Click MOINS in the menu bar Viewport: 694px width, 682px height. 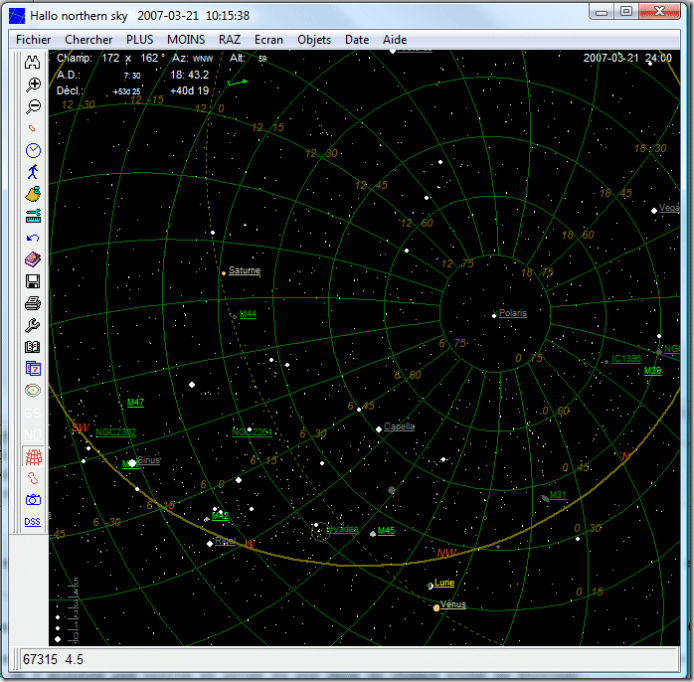click(x=186, y=40)
